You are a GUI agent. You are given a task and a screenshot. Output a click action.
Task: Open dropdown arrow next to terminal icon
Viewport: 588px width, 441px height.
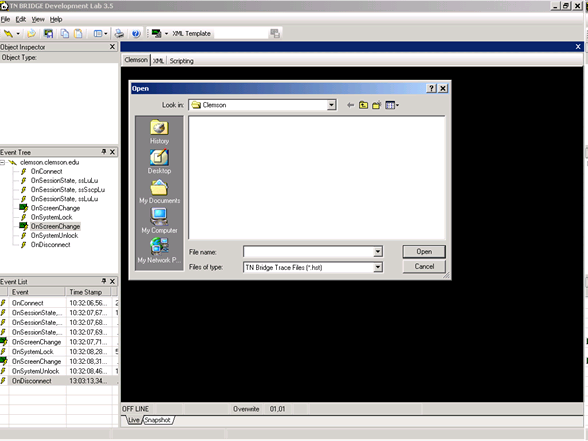(x=166, y=34)
